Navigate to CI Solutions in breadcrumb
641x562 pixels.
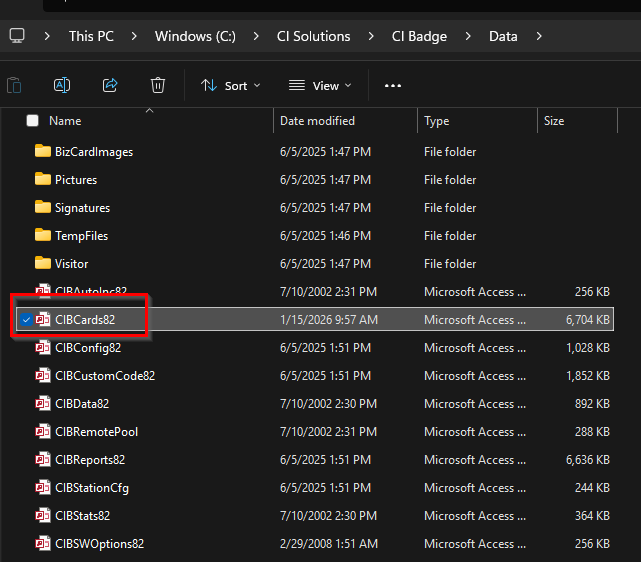click(x=314, y=36)
